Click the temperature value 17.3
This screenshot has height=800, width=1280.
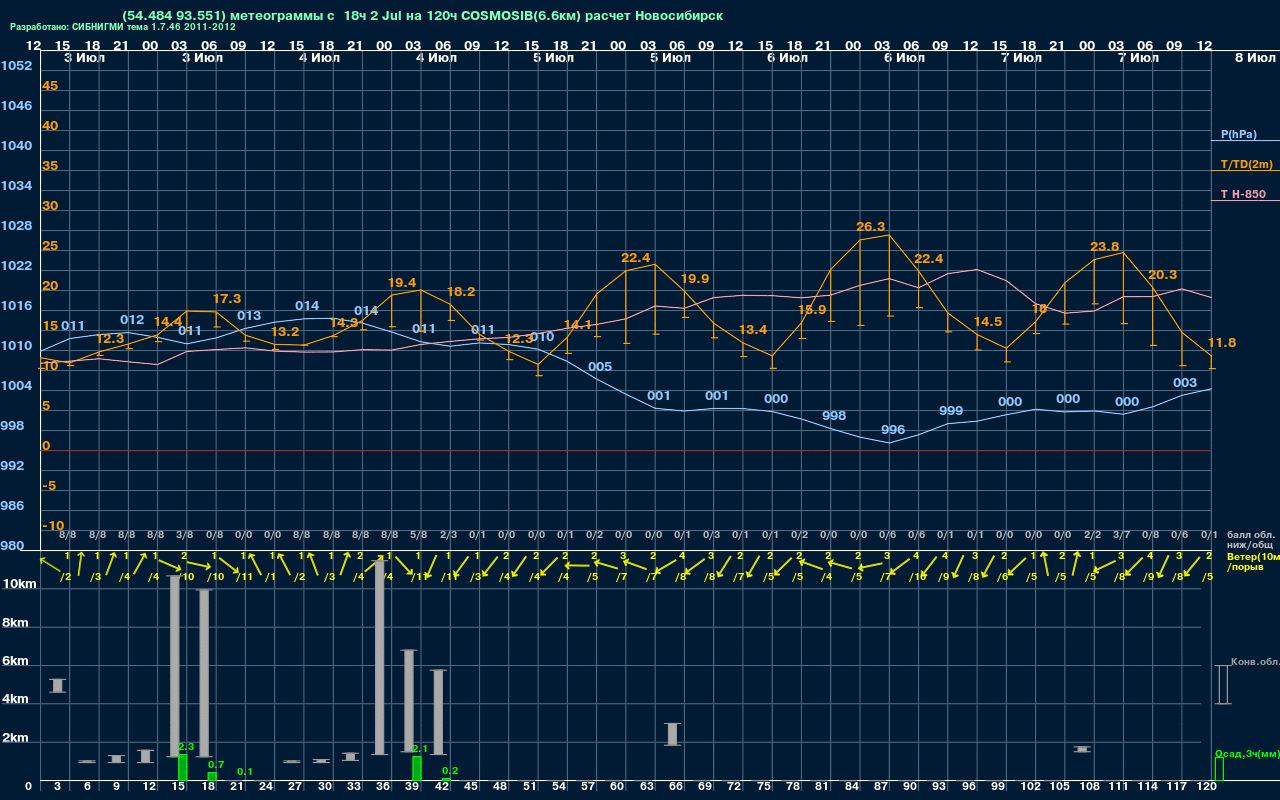click(x=227, y=299)
